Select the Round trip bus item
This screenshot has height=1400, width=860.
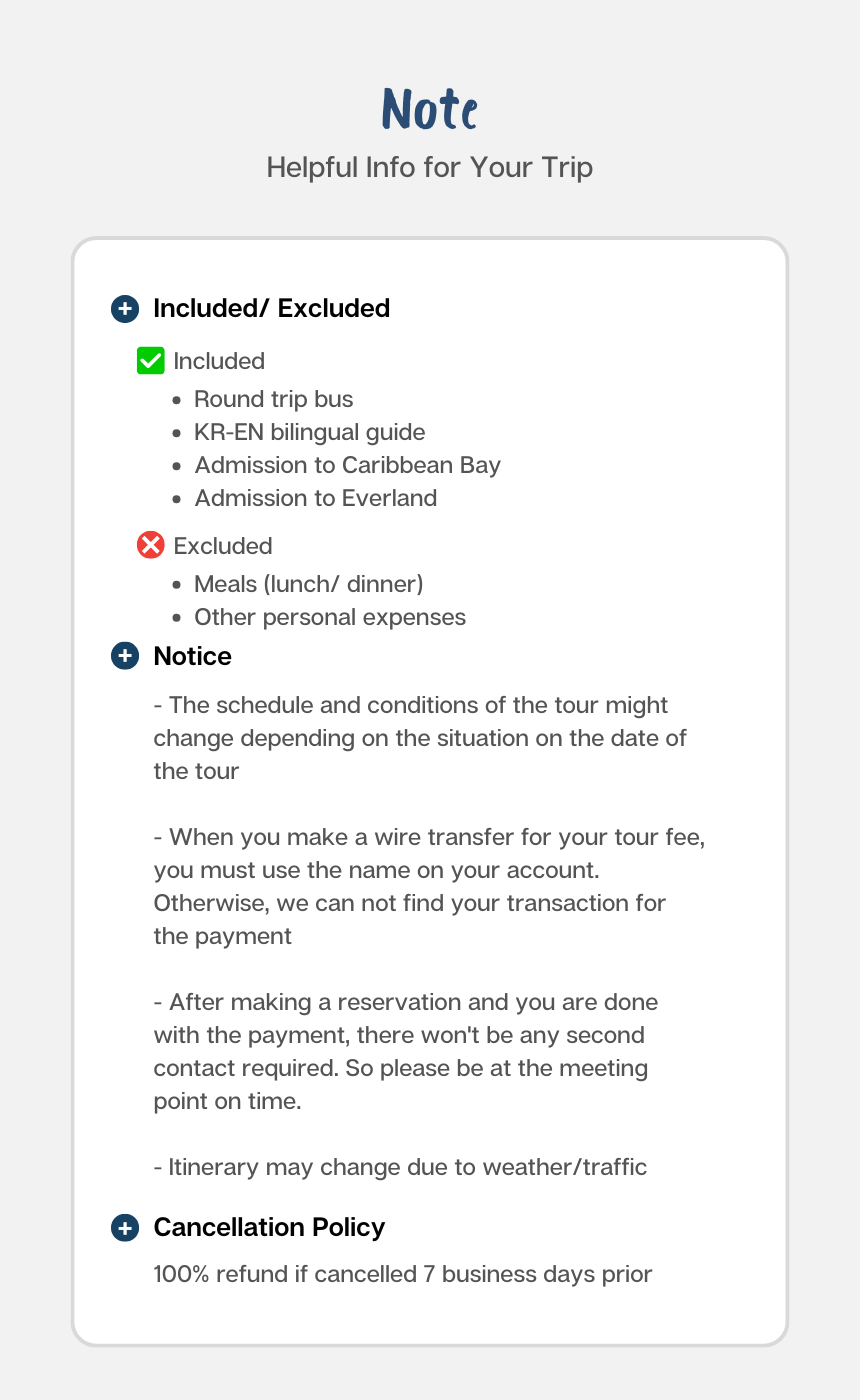click(273, 399)
